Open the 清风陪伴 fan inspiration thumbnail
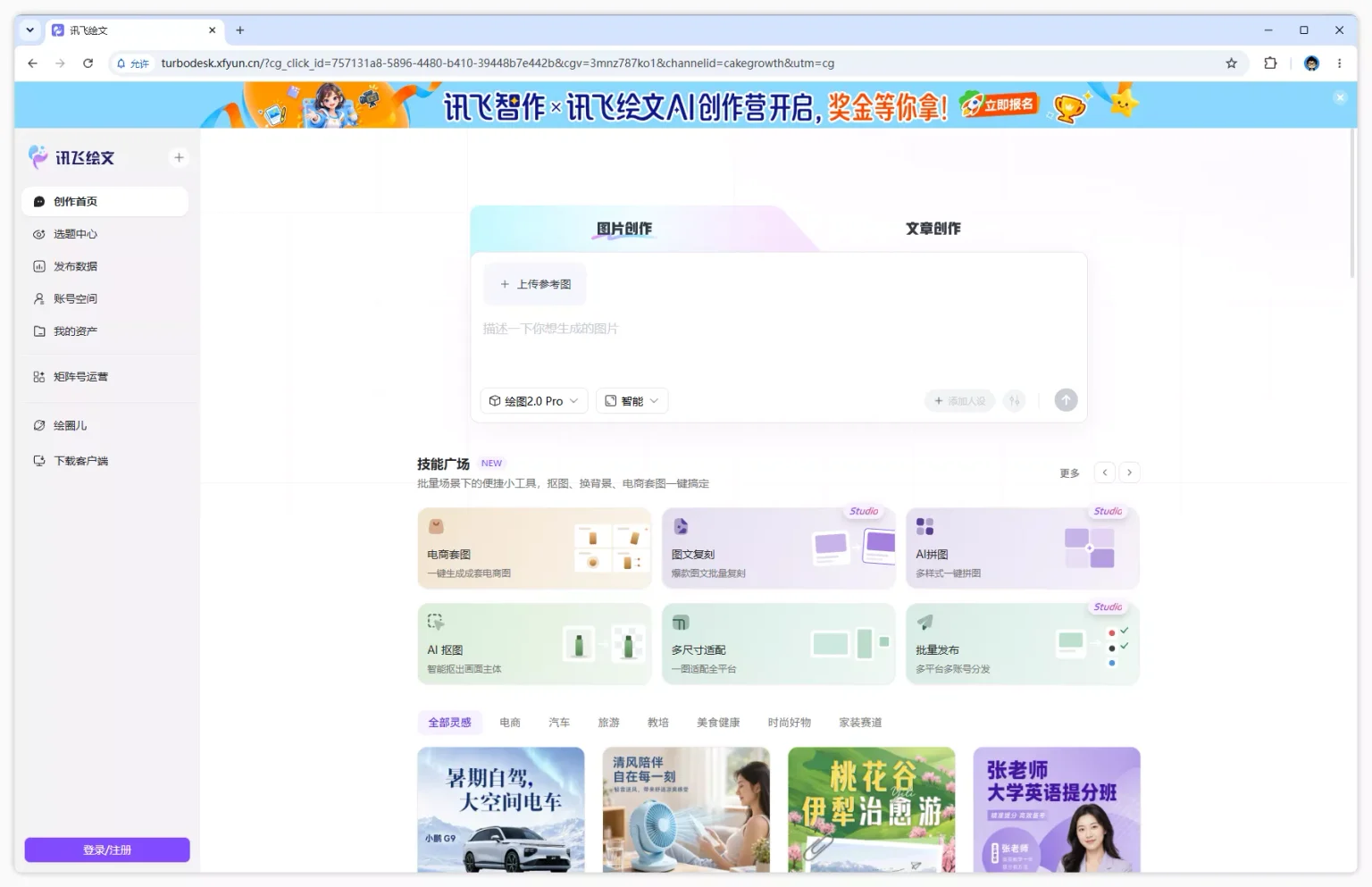The height and width of the screenshot is (887, 1372). [x=686, y=809]
